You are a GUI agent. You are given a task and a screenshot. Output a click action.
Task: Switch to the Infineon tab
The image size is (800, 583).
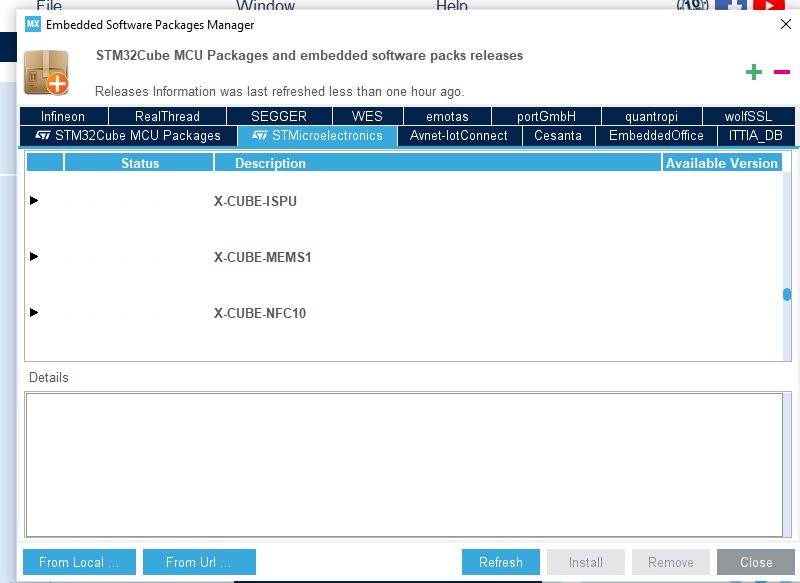64,116
